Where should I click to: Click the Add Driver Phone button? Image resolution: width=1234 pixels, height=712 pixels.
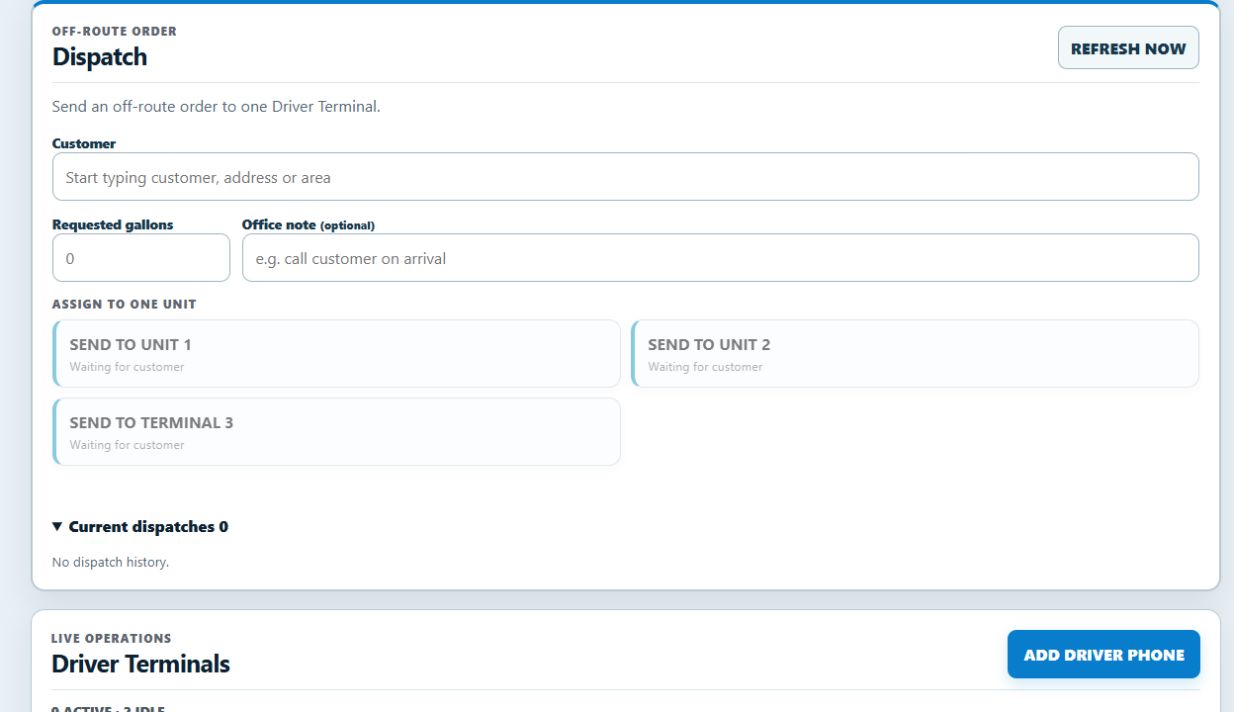[1104, 655]
